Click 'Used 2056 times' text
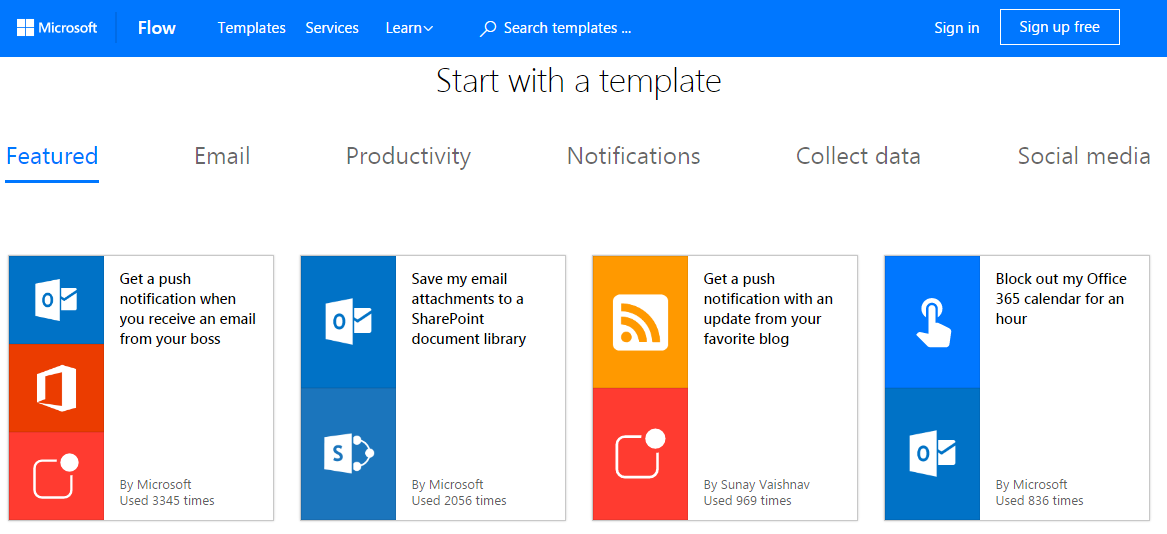 click(458, 500)
